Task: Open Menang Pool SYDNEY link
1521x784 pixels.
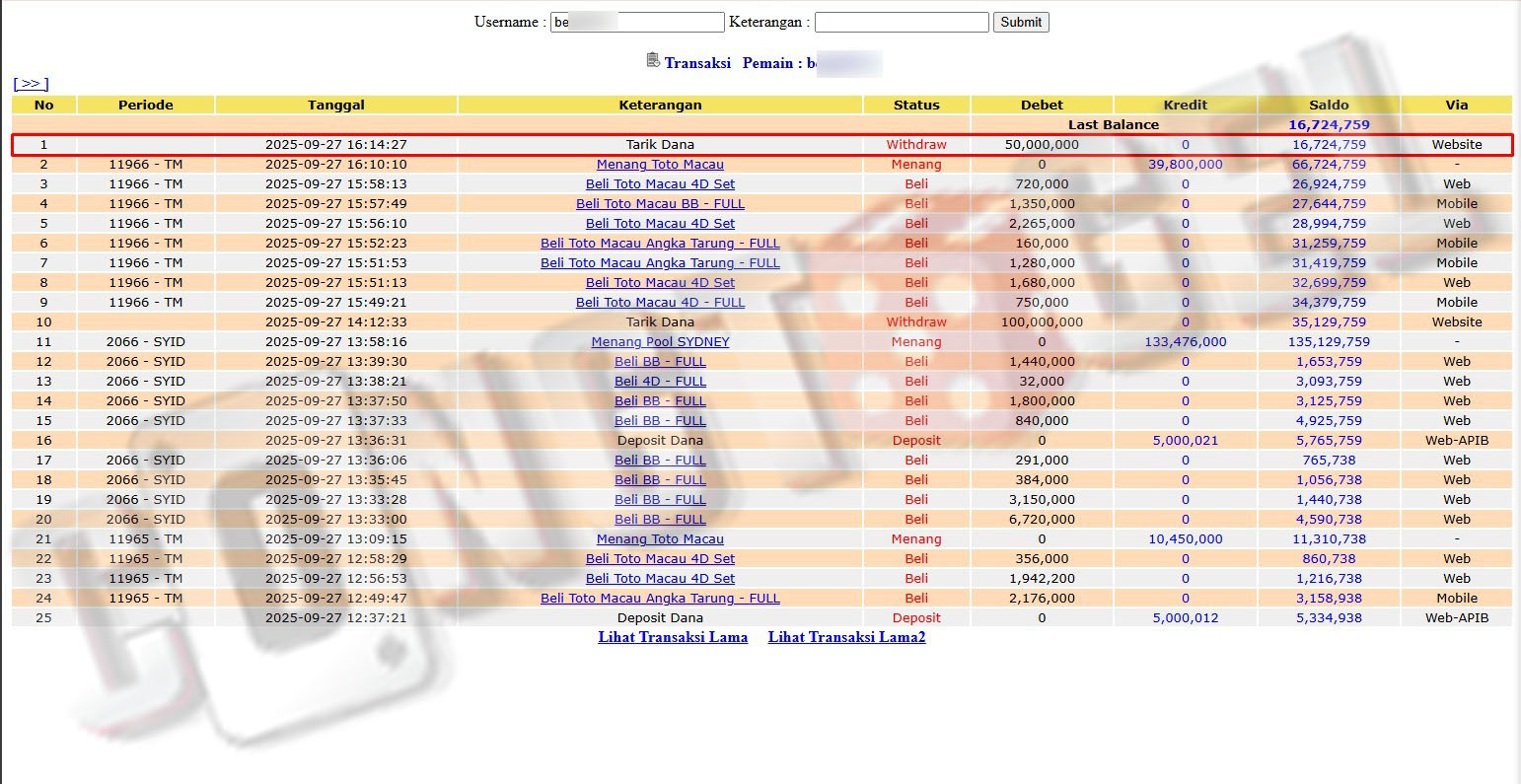Action: click(660, 342)
